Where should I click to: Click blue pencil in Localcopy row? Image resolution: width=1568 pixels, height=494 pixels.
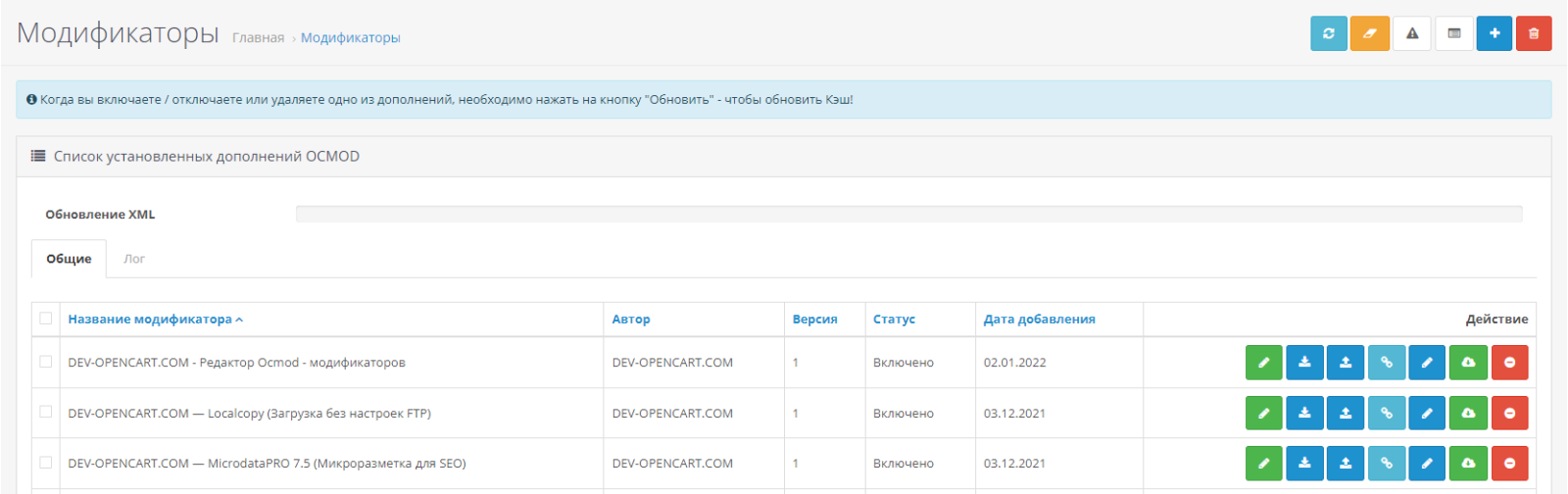tap(1427, 413)
